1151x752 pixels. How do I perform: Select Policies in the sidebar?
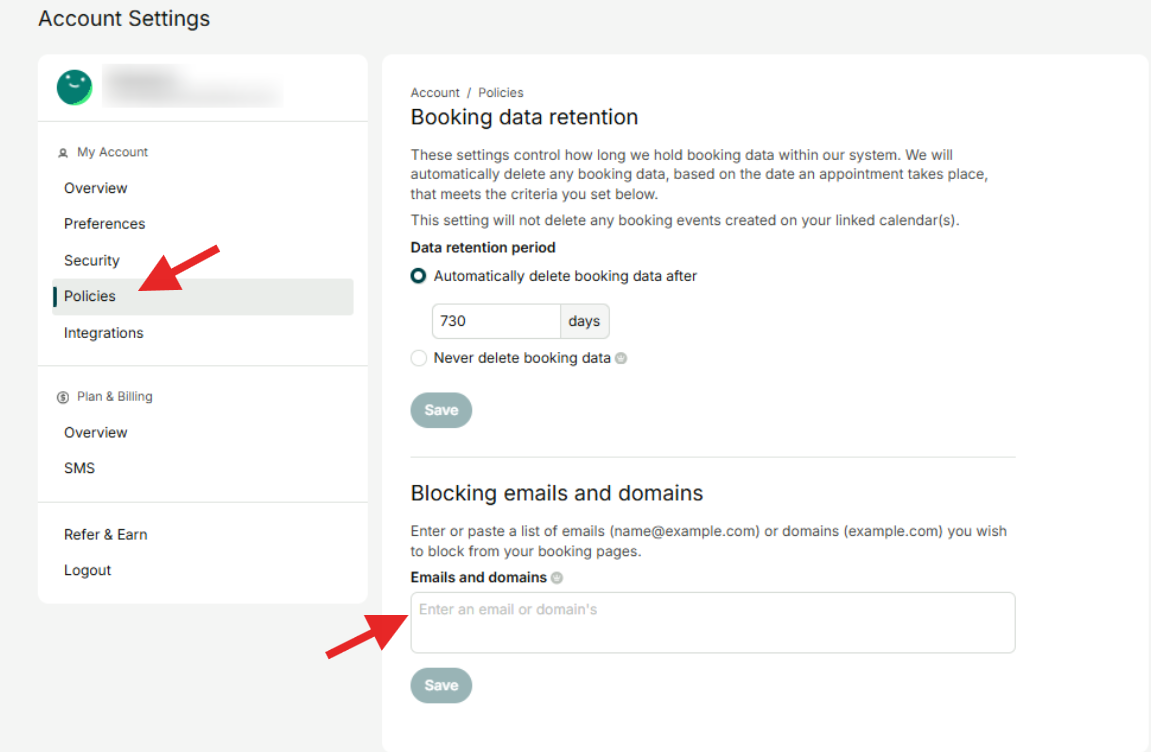click(90, 296)
